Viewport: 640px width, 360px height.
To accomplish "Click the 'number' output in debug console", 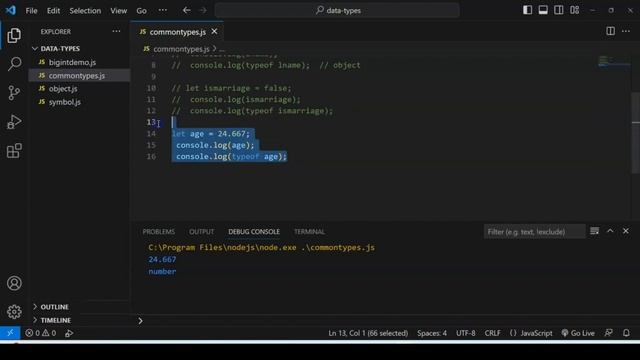I will tap(162, 271).
